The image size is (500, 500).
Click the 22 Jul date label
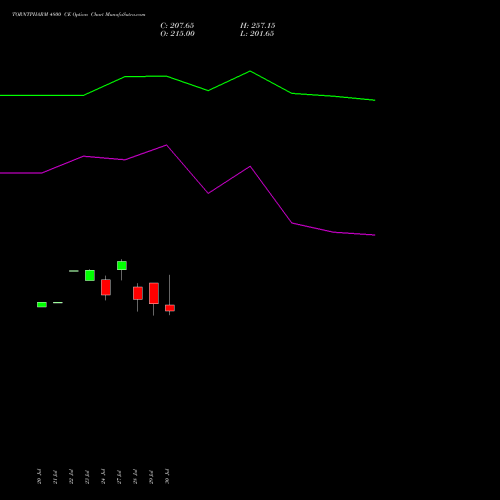coord(71,477)
